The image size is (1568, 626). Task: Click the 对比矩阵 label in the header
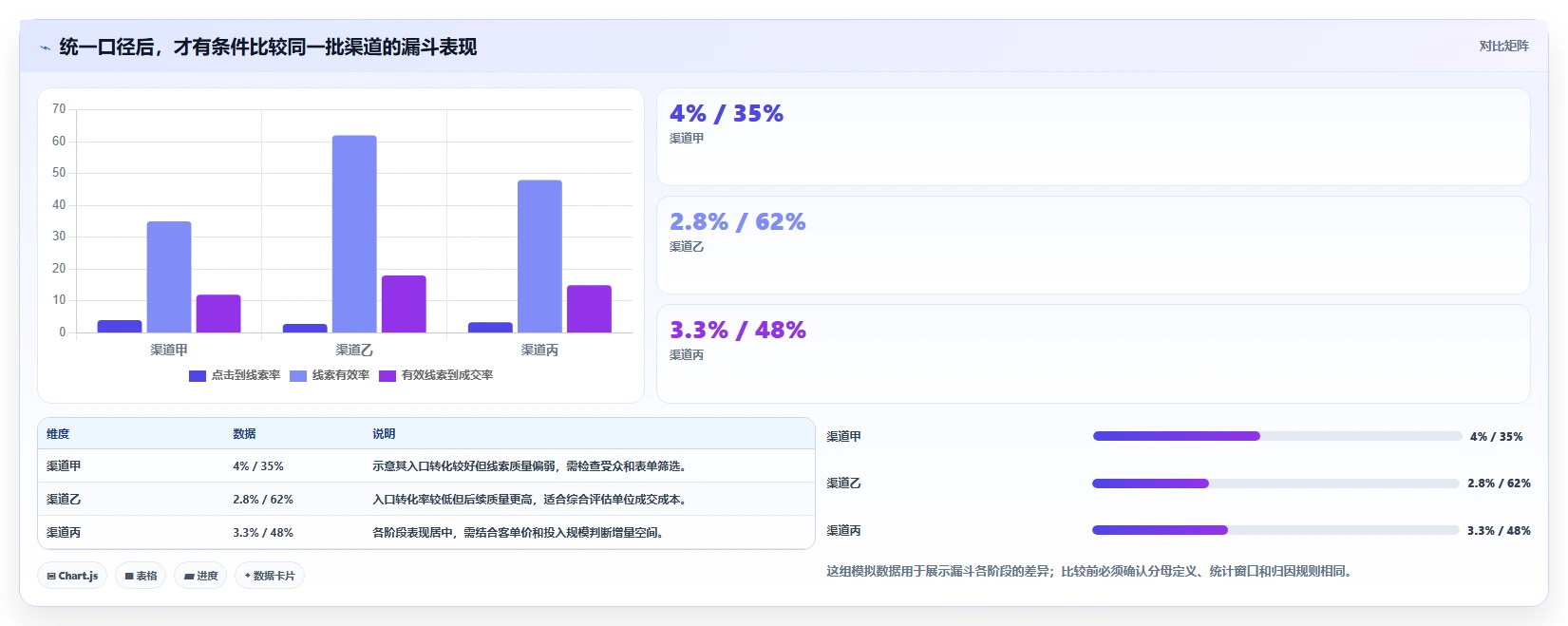(x=1503, y=46)
